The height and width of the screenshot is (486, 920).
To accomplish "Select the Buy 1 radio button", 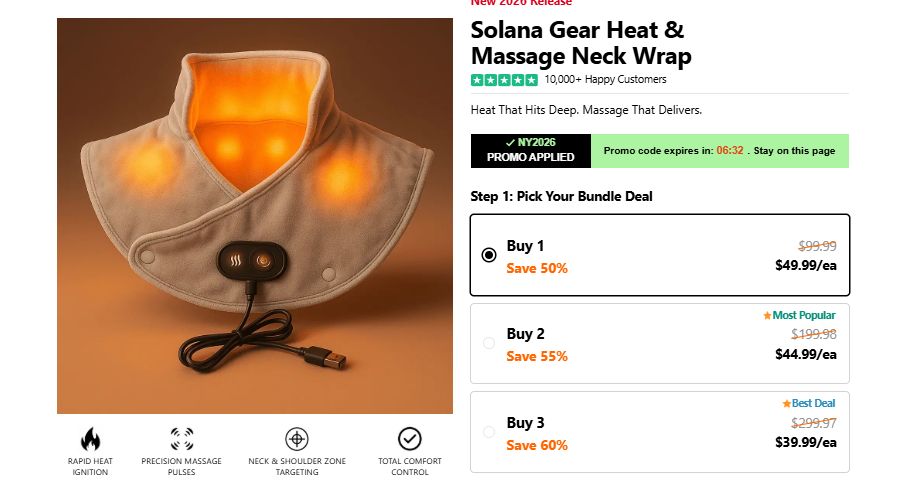I will click(x=489, y=255).
